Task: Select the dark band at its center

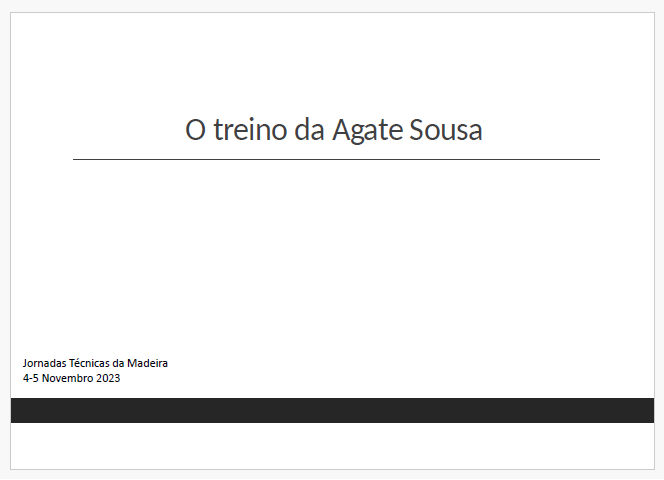Action: [332, 410]
